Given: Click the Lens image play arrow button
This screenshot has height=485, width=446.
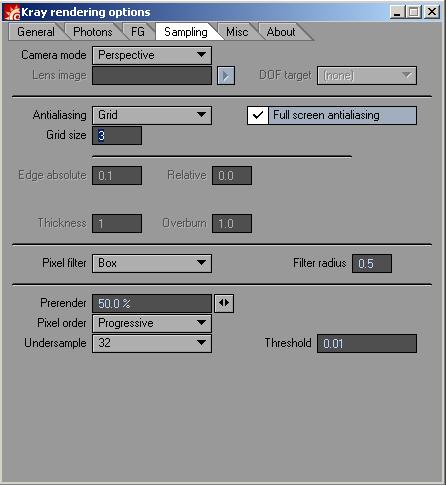Looking at the screenshot, I should [226, 75].
